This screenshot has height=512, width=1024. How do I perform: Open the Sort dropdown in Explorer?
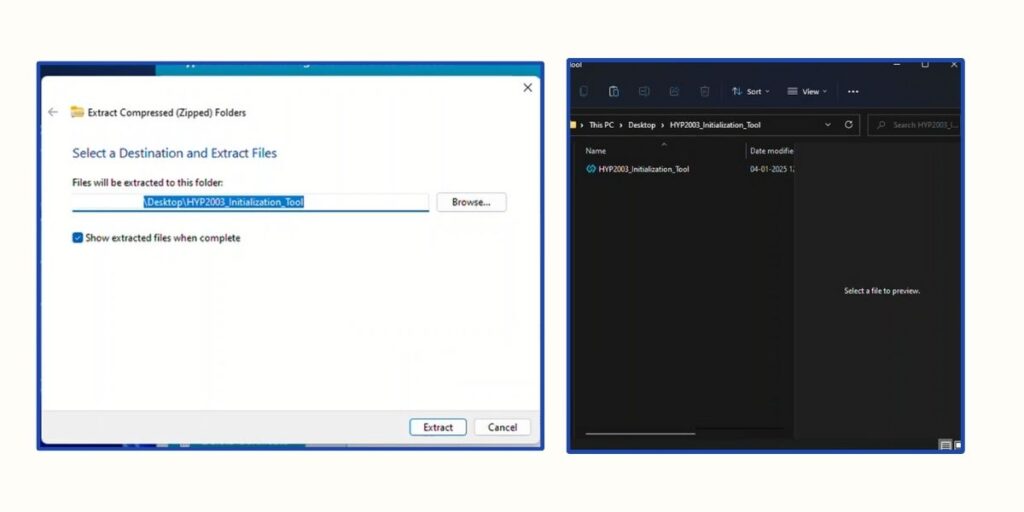[x=750, y=91]
